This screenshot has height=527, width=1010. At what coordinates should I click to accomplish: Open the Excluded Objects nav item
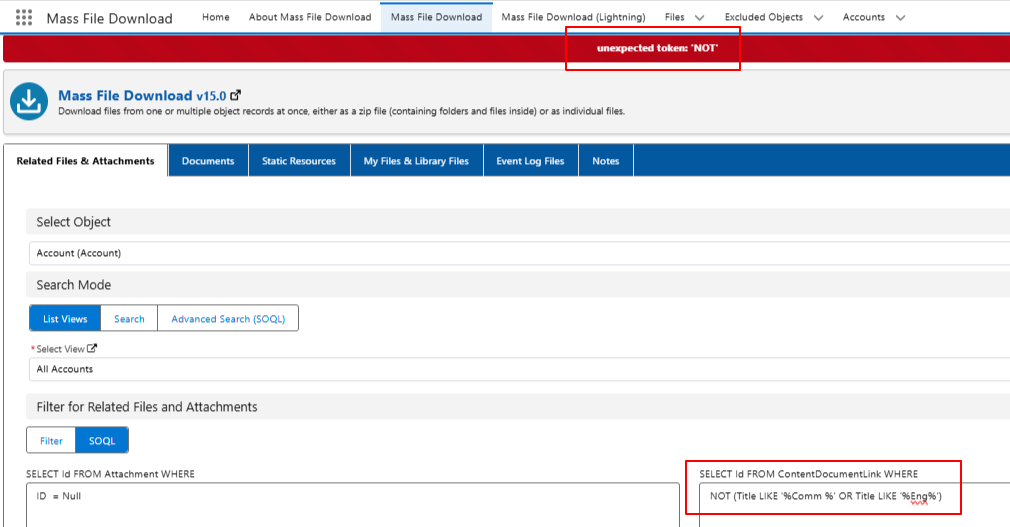[x=763, y=17]
